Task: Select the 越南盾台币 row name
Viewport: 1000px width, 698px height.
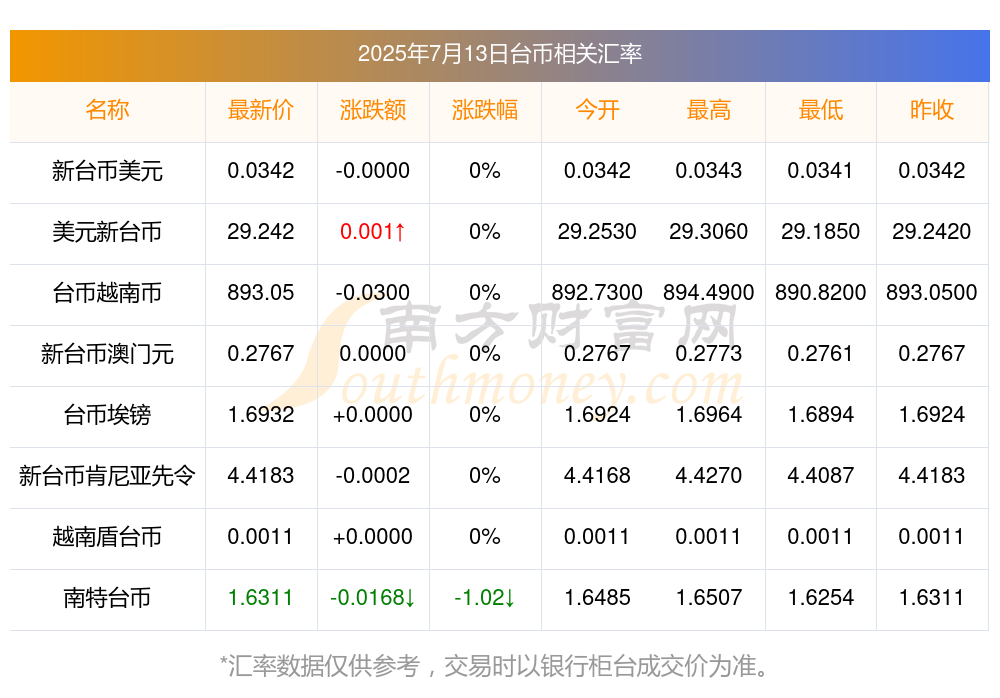Action: click(x=107, y=537)
